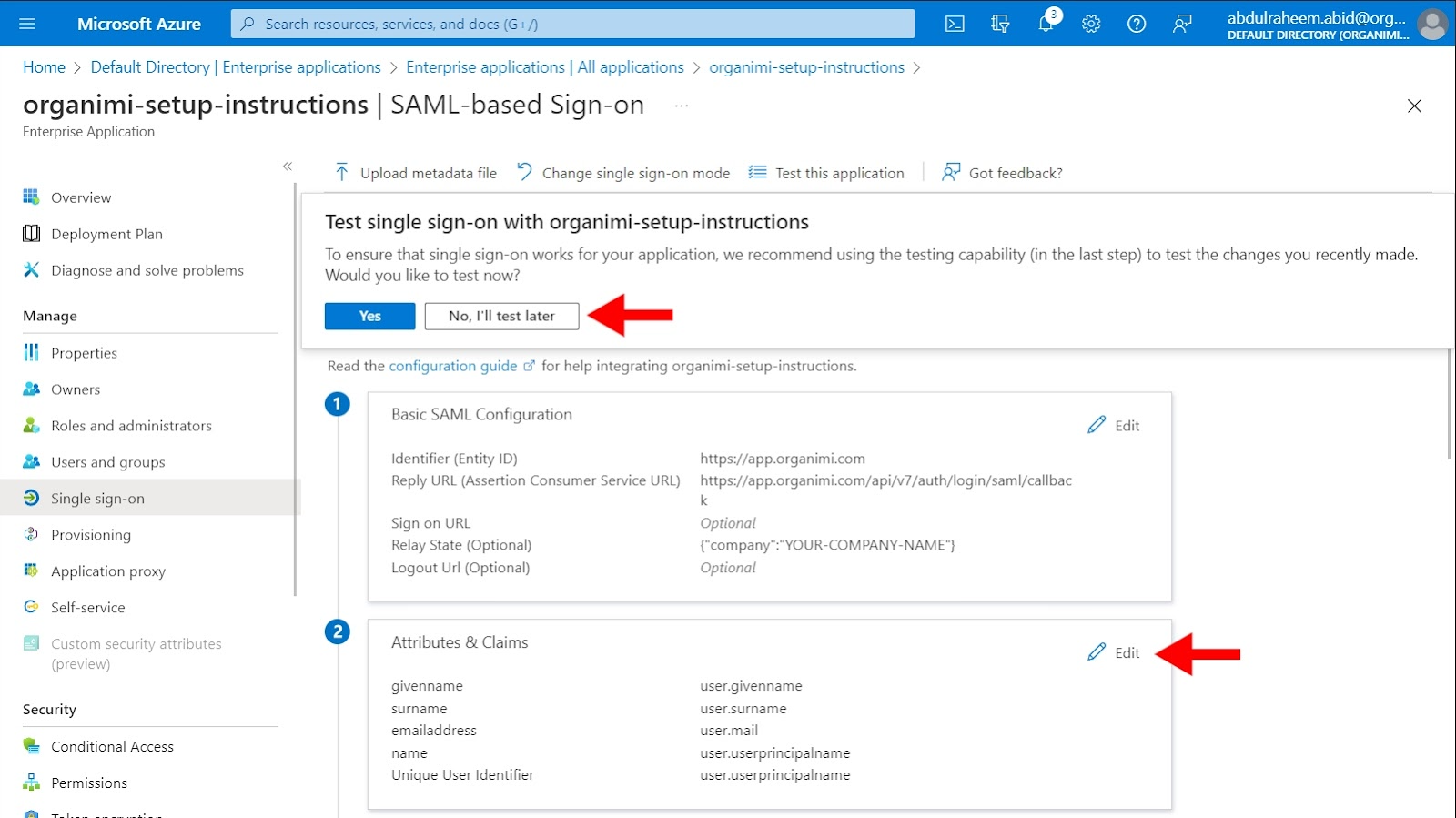
Task: Click No, I'll test later
Action: pyautogui.click(x=501, y=316)
